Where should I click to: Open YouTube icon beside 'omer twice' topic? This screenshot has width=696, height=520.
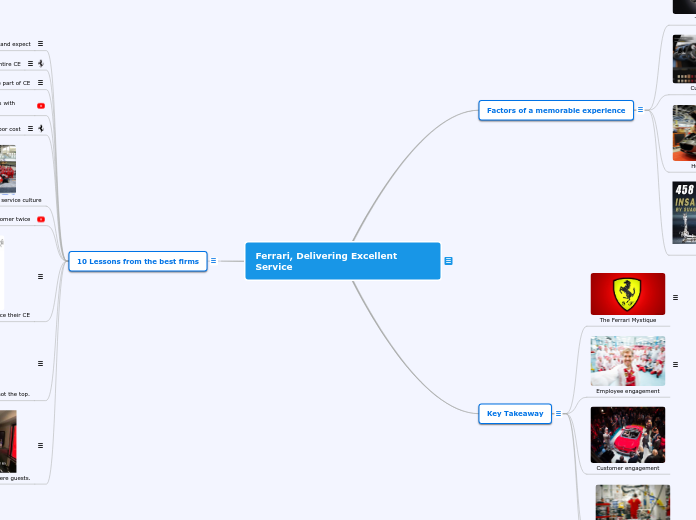(41, 219)
